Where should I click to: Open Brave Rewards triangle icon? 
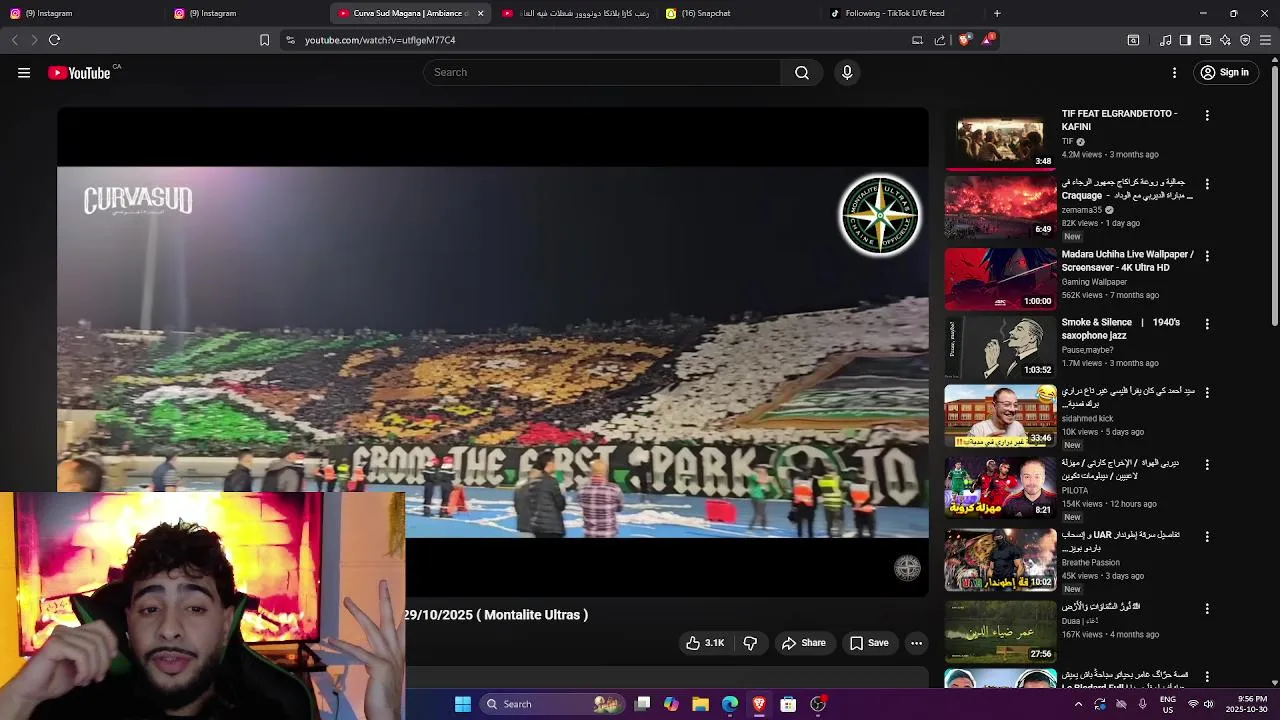tap(988, 40)
